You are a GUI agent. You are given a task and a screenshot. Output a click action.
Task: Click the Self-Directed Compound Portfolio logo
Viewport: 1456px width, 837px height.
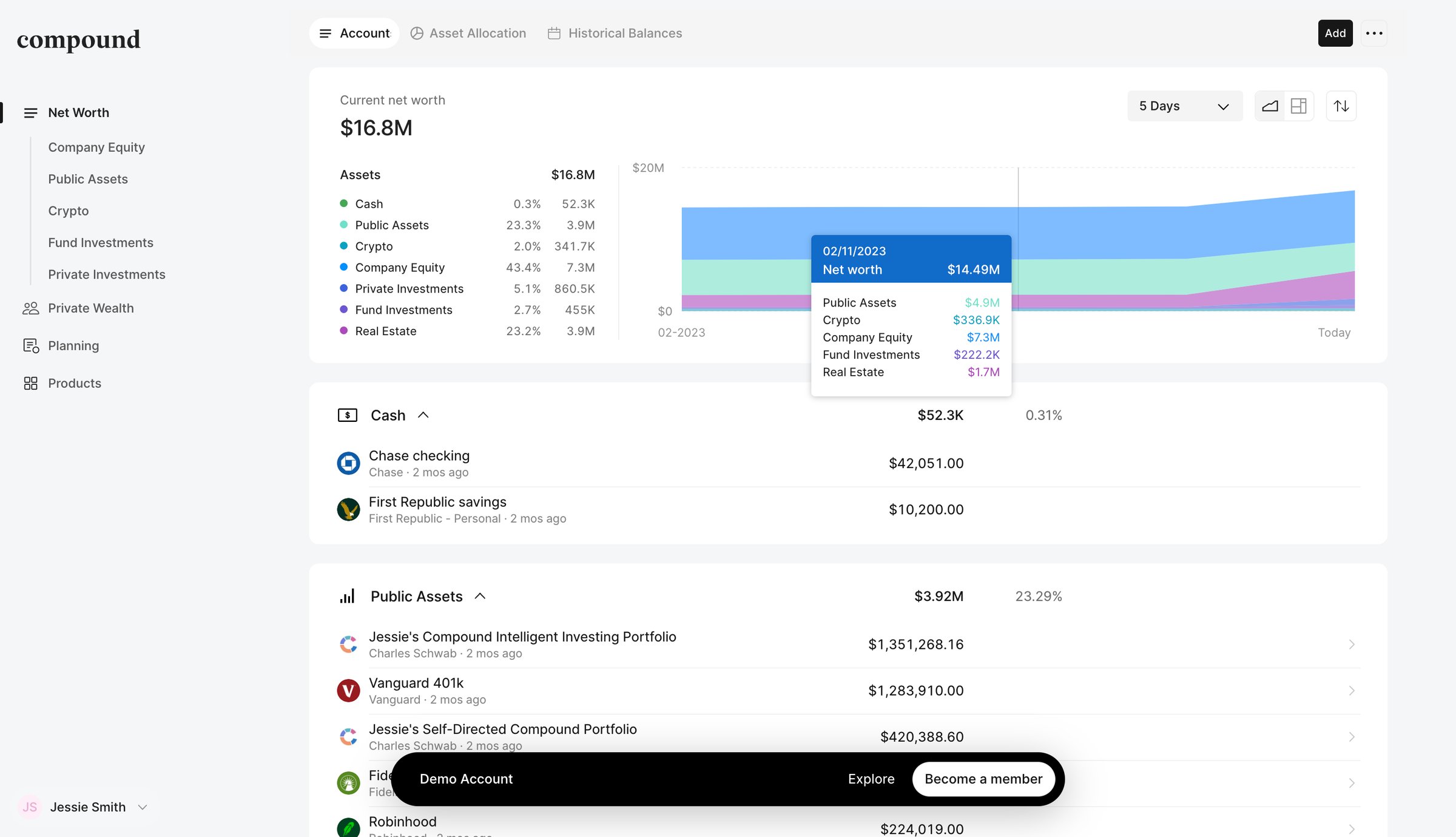tap(348, 737)
